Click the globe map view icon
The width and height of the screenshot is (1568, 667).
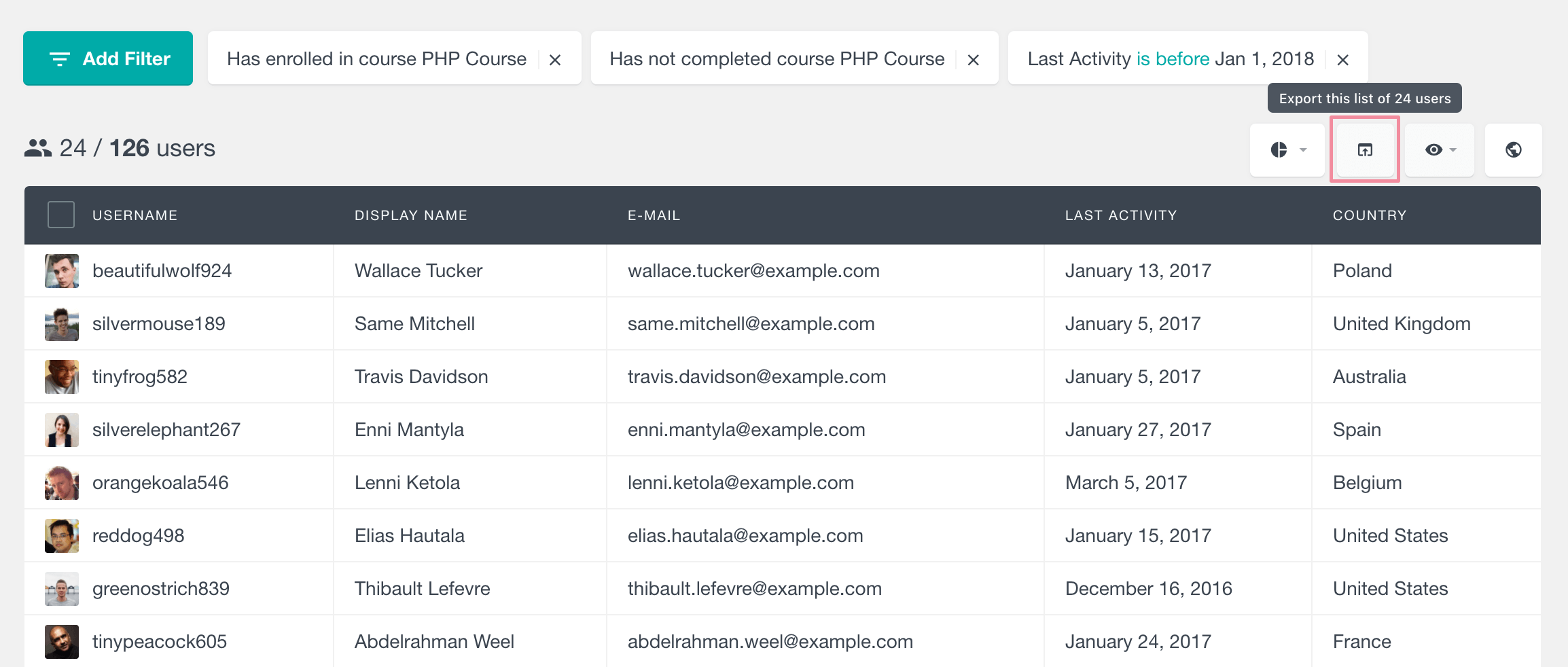[x=1513, y=149]
